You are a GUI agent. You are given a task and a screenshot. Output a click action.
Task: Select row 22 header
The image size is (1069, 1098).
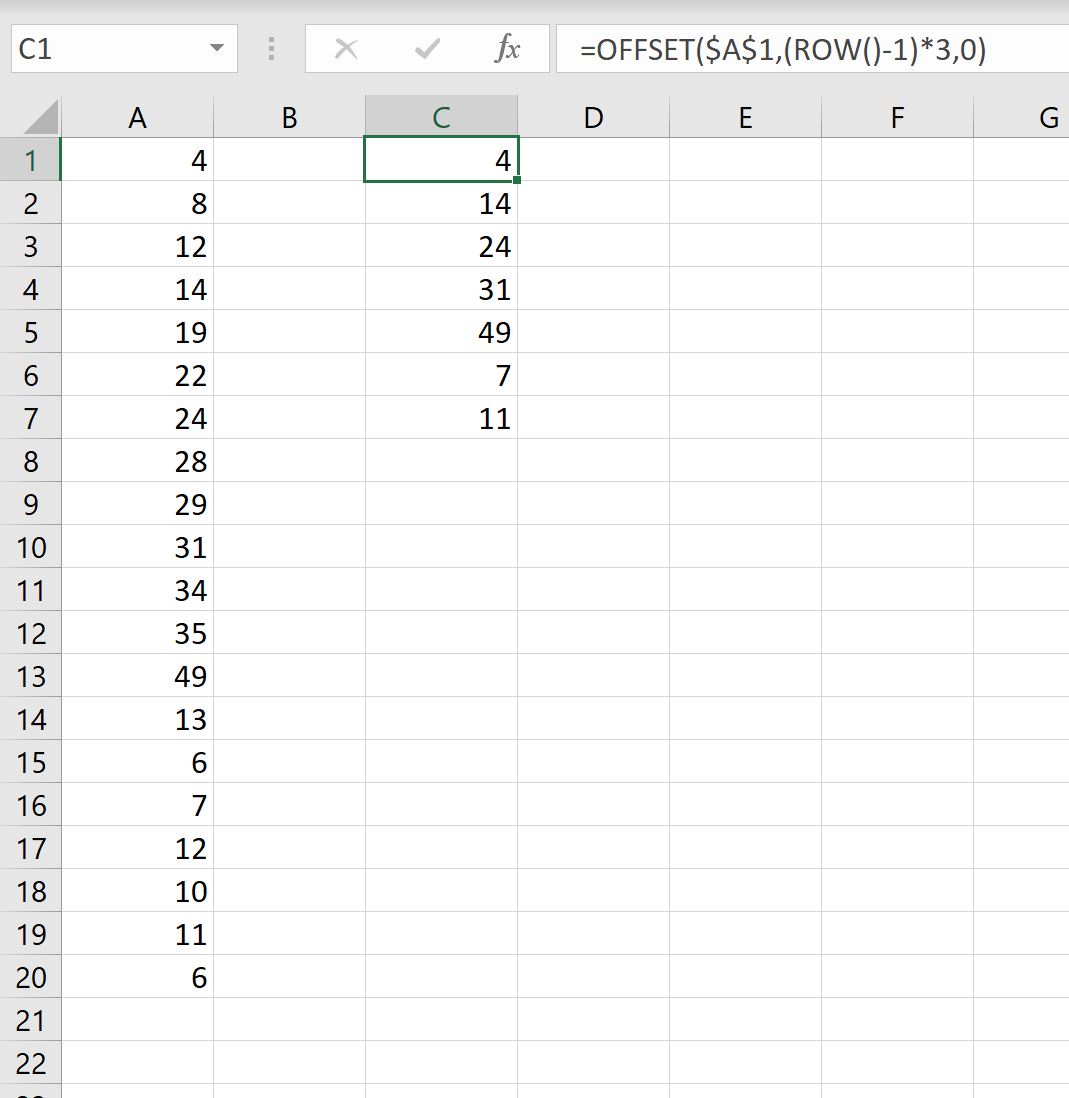pyautogui.click(x=32, y=1063)
